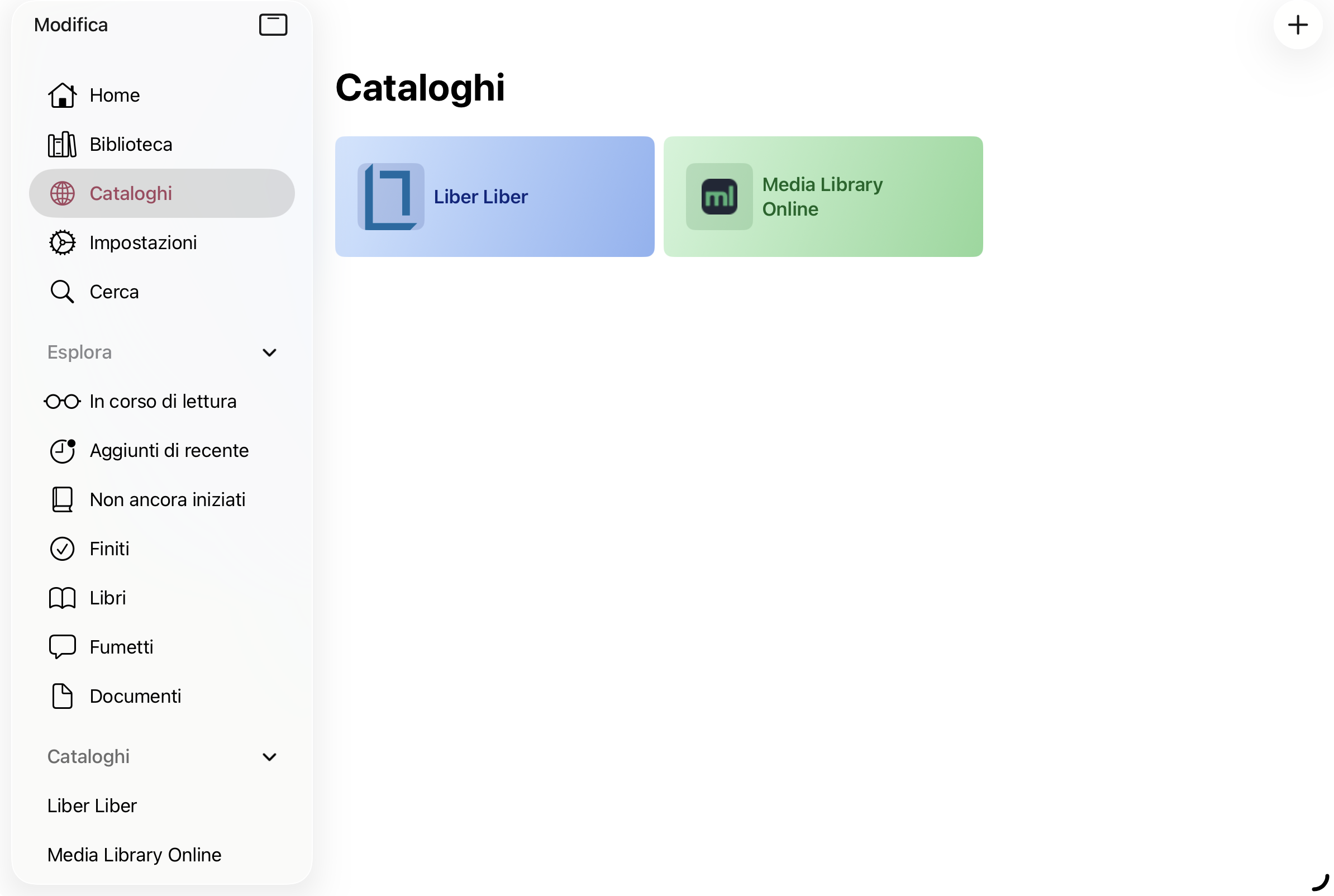Click the Home house icon
Screen dimensions: 1334x896
tap(62, 96)
